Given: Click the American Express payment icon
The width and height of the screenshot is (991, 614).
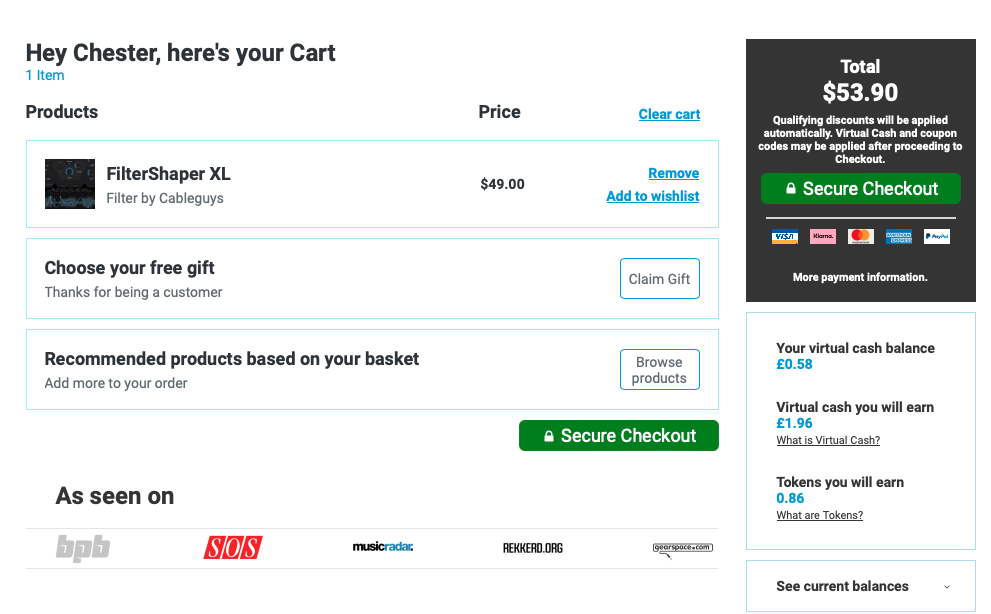Looking at the screenshot, I should click(898, 236).
